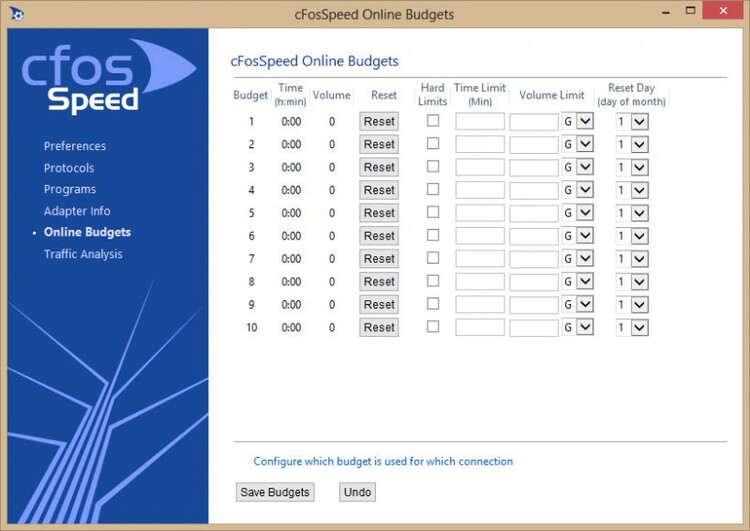
Task: Reset budget 10
Action: point(379,328)
